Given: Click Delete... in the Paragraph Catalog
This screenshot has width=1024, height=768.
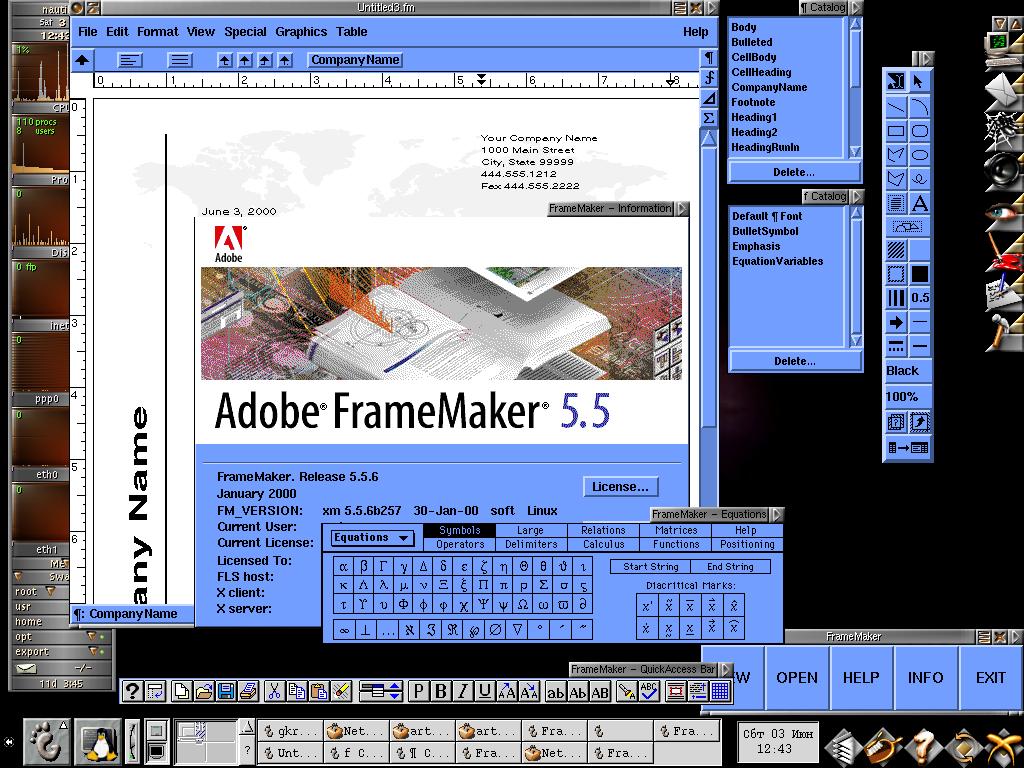Looking at the screenshot, I should [794, 172].
